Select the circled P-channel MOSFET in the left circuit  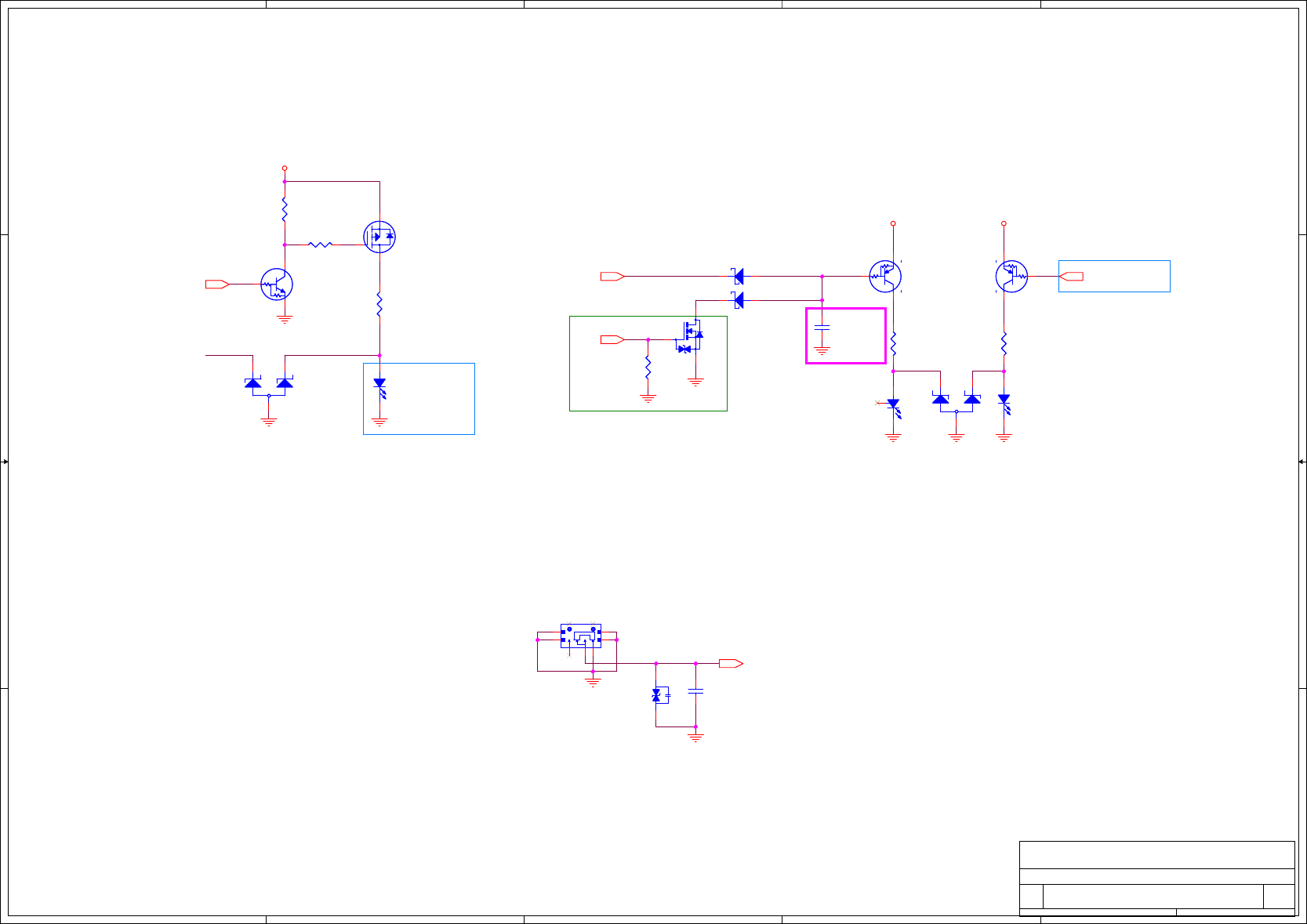point(379,237)
